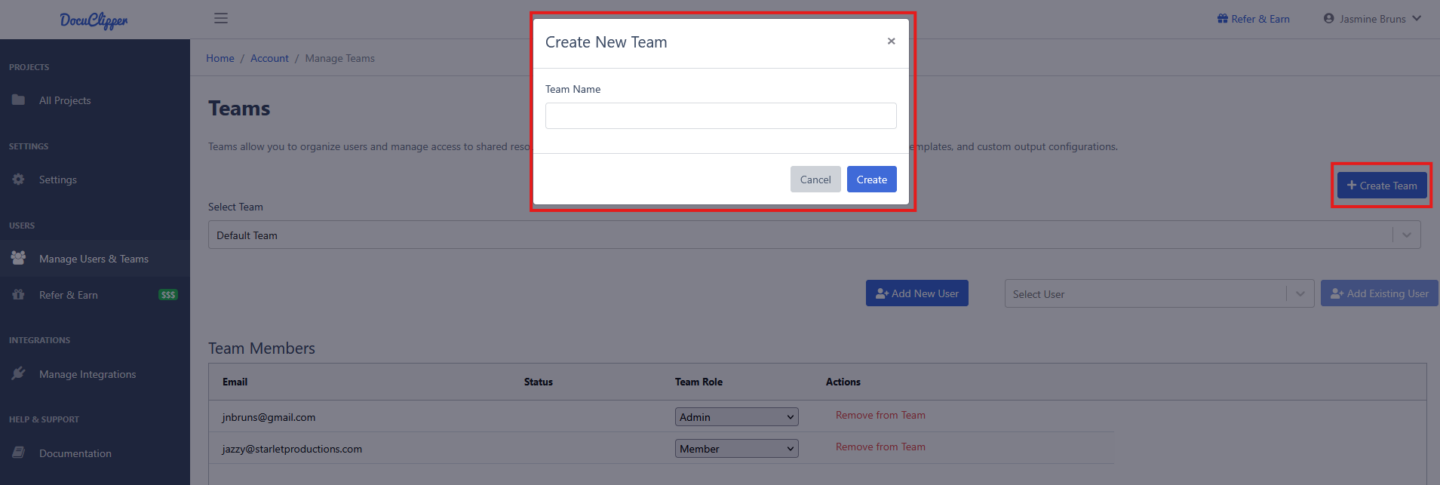The image size is (1440, 485).
Task: Close the Create New Team dialog
Action: pos(891,42)
